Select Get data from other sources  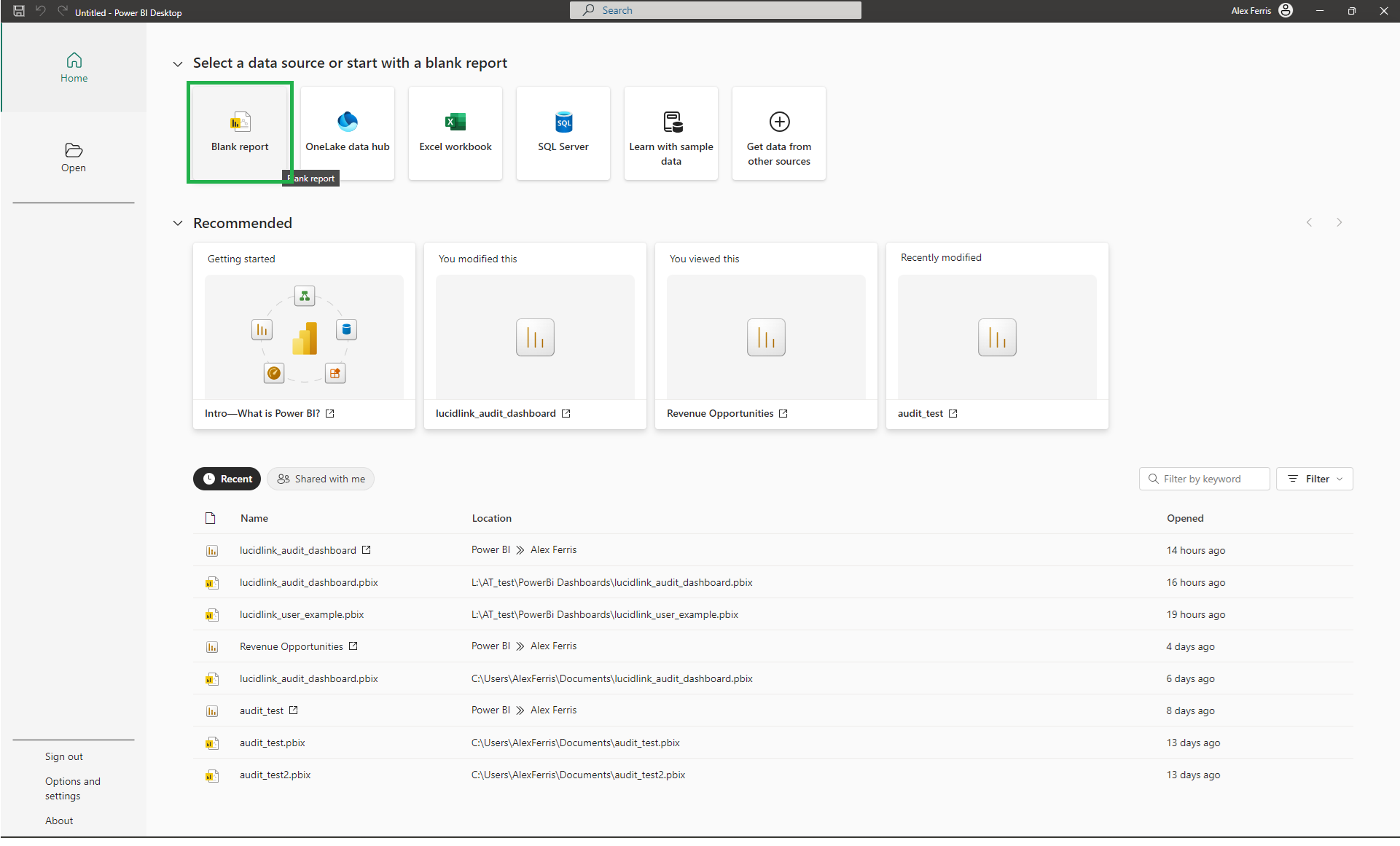click(x=779, y=133)
